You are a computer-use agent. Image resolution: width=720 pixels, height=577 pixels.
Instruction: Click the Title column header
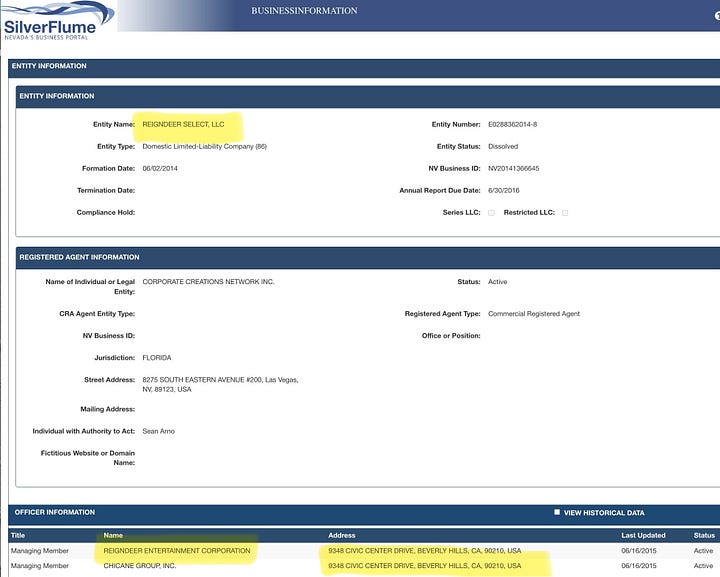pyautogui.click(x=18, y=535)
